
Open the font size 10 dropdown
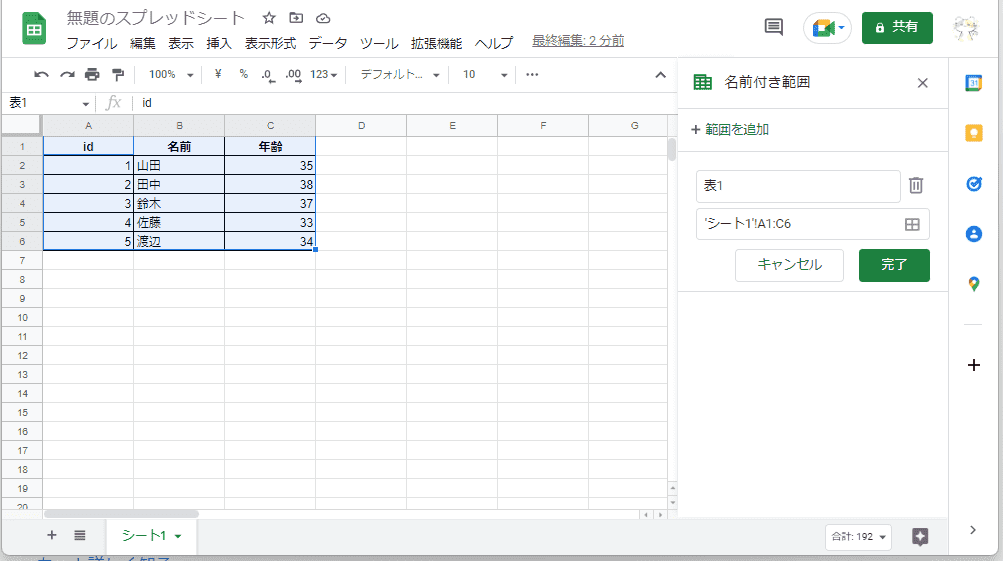pyautogui.click(x=485, y=75)
